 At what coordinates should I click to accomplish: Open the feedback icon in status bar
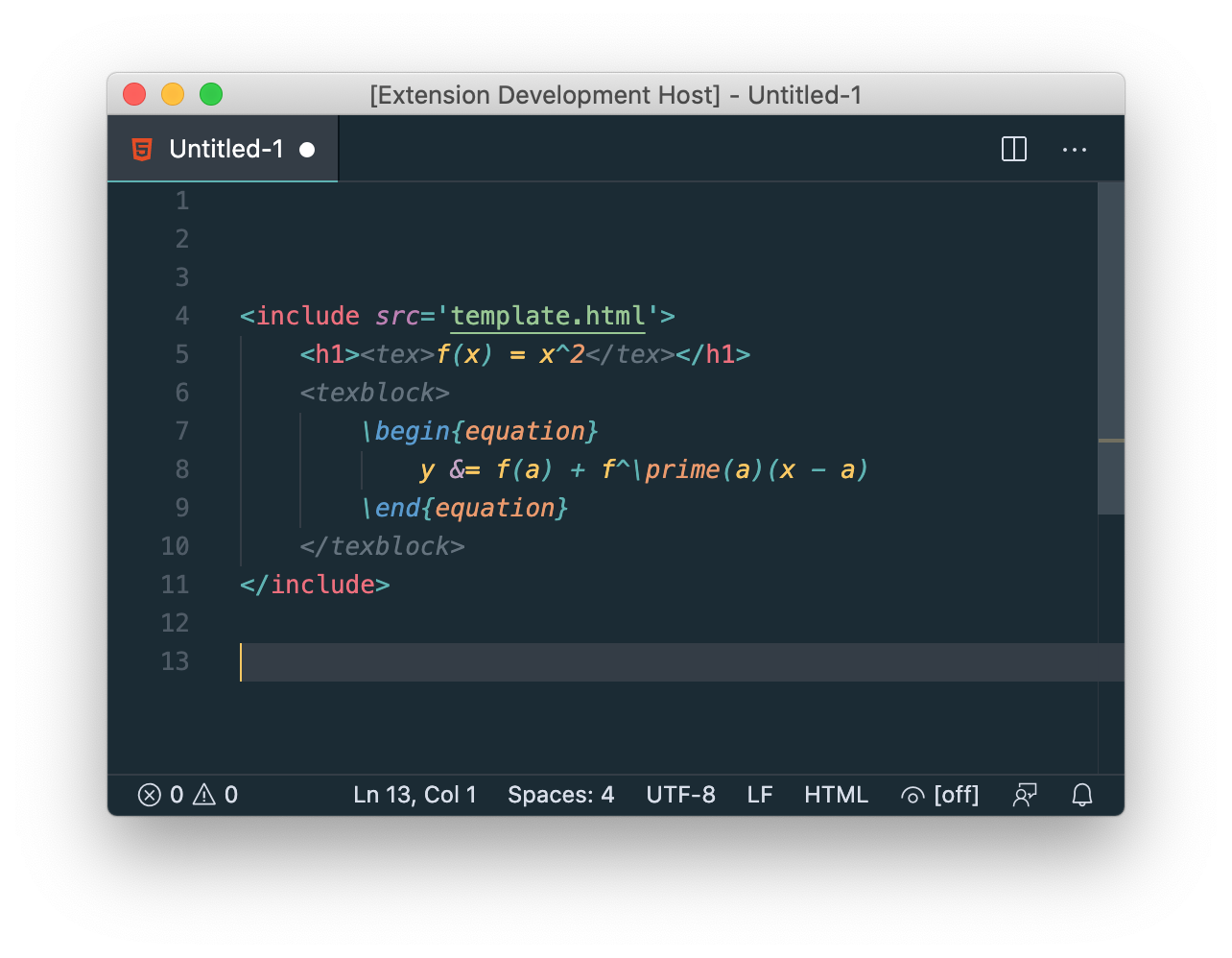click(1025, 795)
